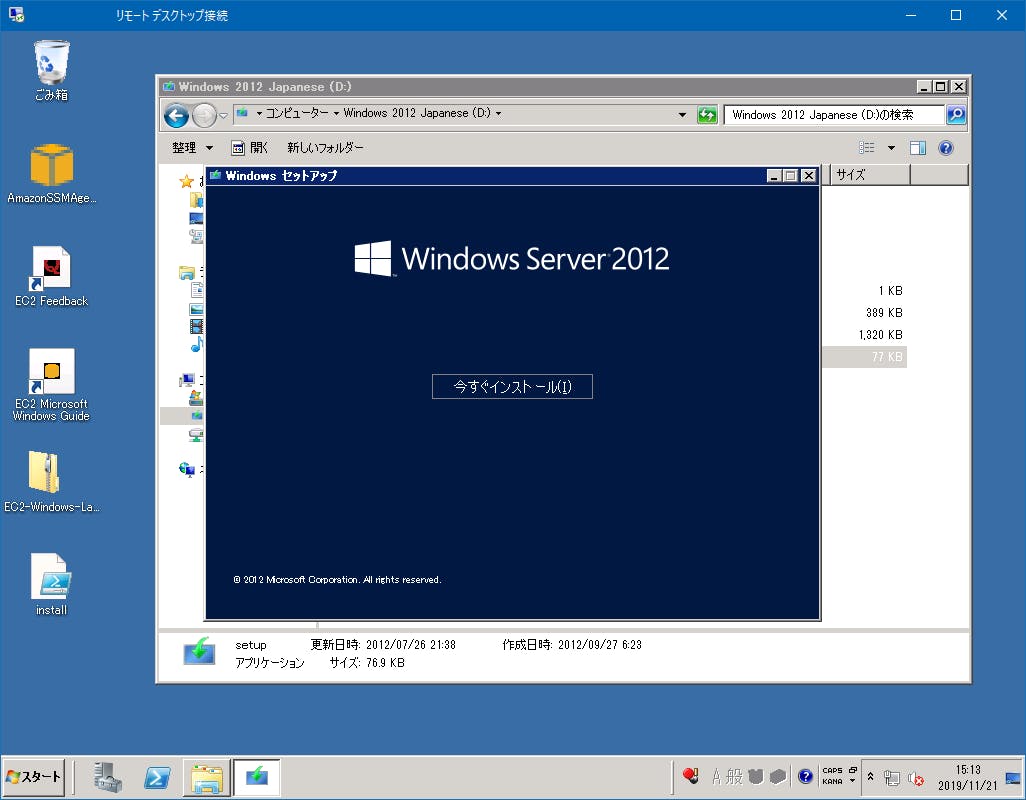Click the Explorer back arrow button
This screenshot has width=1026, height=800.
[176, 116]
